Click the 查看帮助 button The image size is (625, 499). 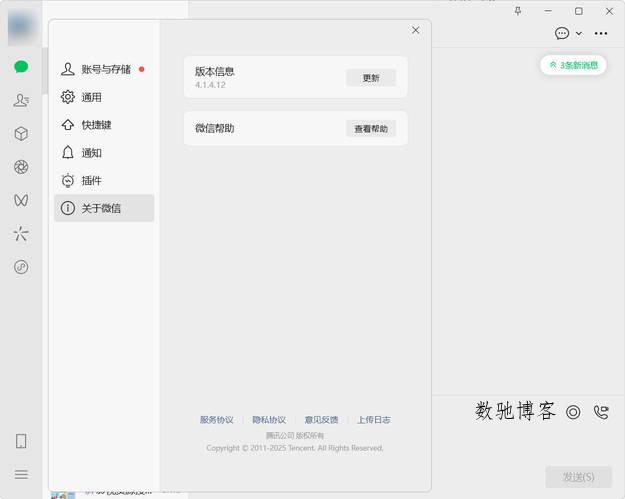pos(371,128)
